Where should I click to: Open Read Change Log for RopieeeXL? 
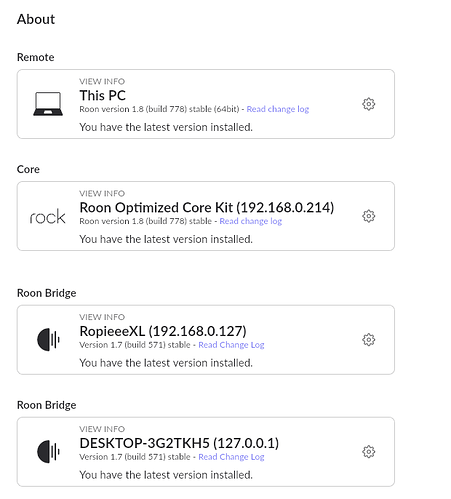click(231, 345)
